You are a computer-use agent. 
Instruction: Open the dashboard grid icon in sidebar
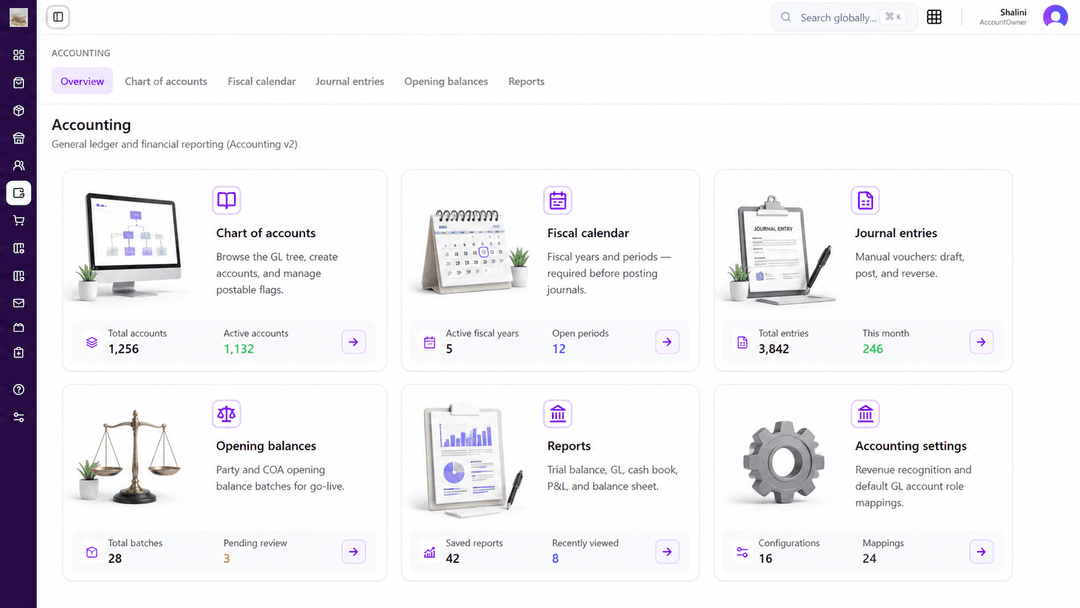coord(19,55)
